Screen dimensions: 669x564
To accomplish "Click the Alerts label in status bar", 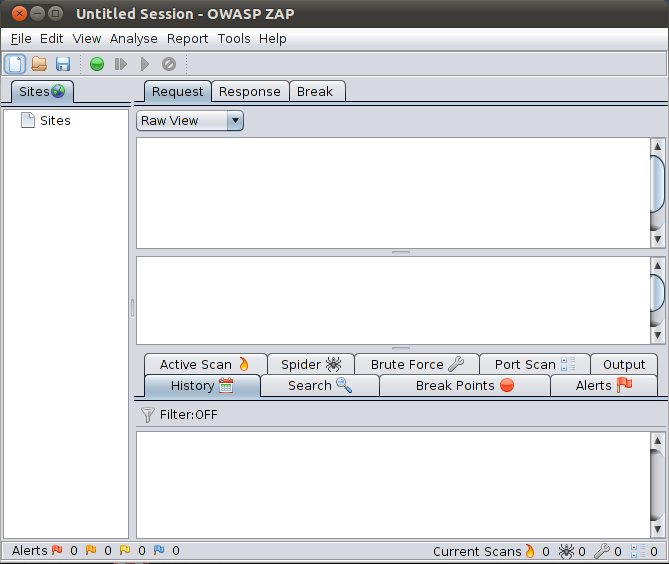I will tap(29, 550).
